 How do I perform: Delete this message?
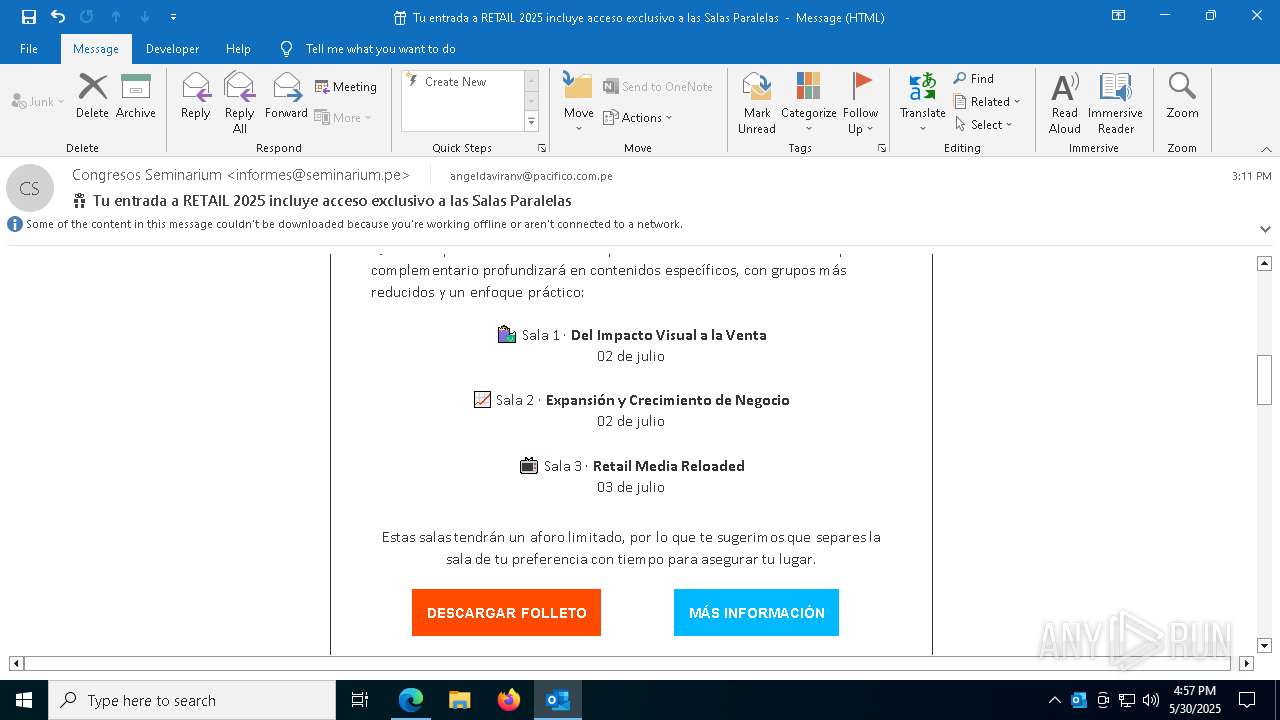(92, 97)
